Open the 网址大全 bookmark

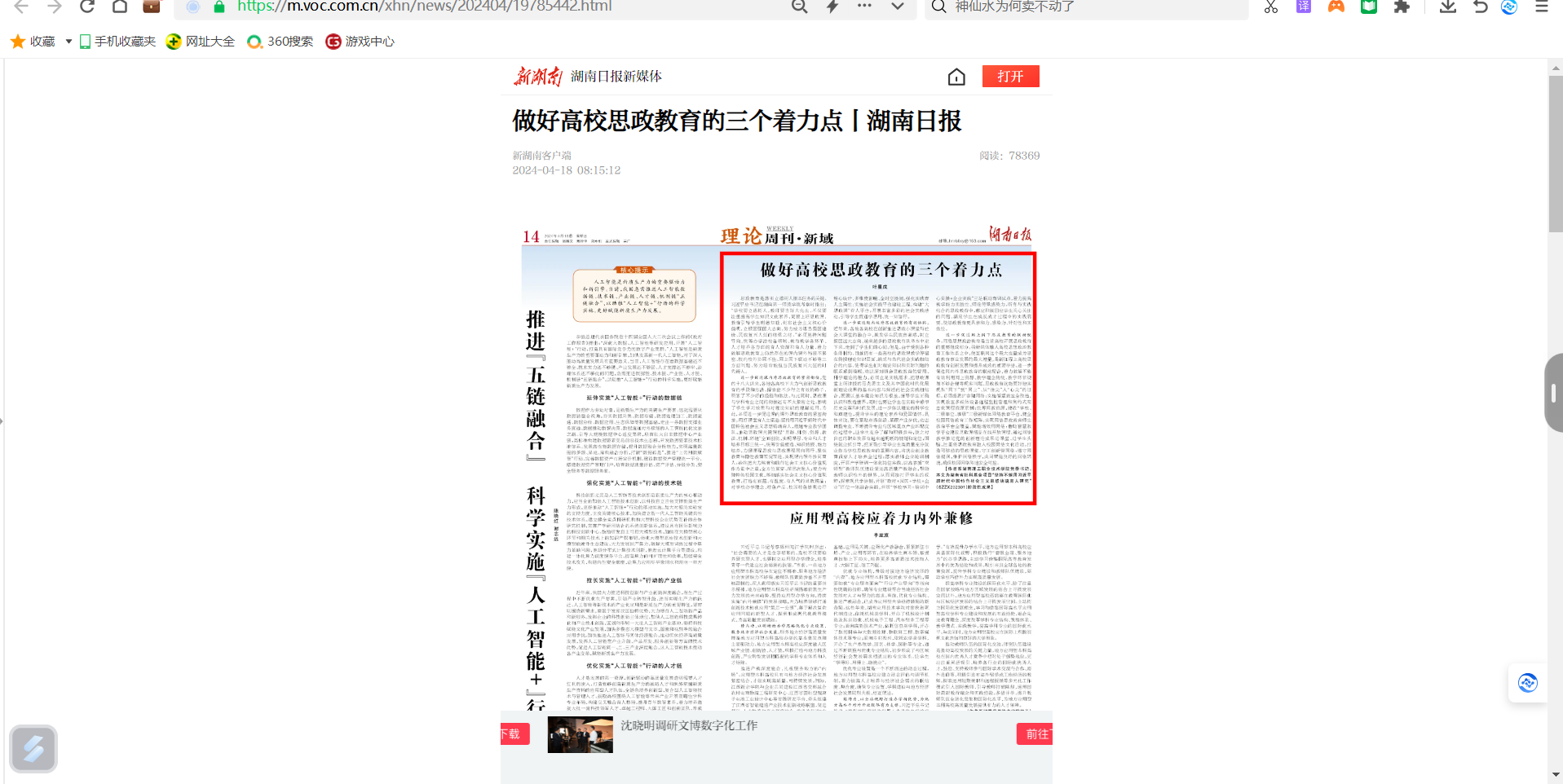[201, 42]
